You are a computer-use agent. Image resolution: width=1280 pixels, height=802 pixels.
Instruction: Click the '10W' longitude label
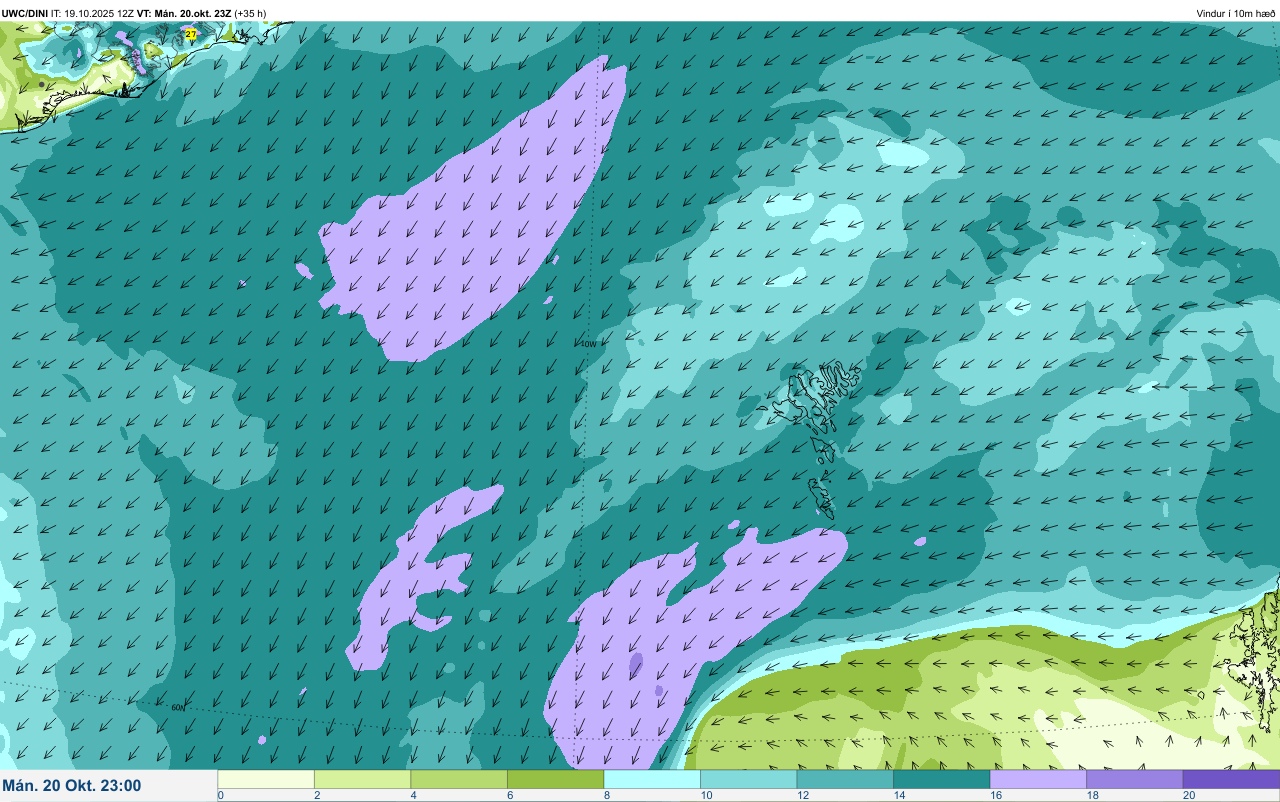(588, 344)
